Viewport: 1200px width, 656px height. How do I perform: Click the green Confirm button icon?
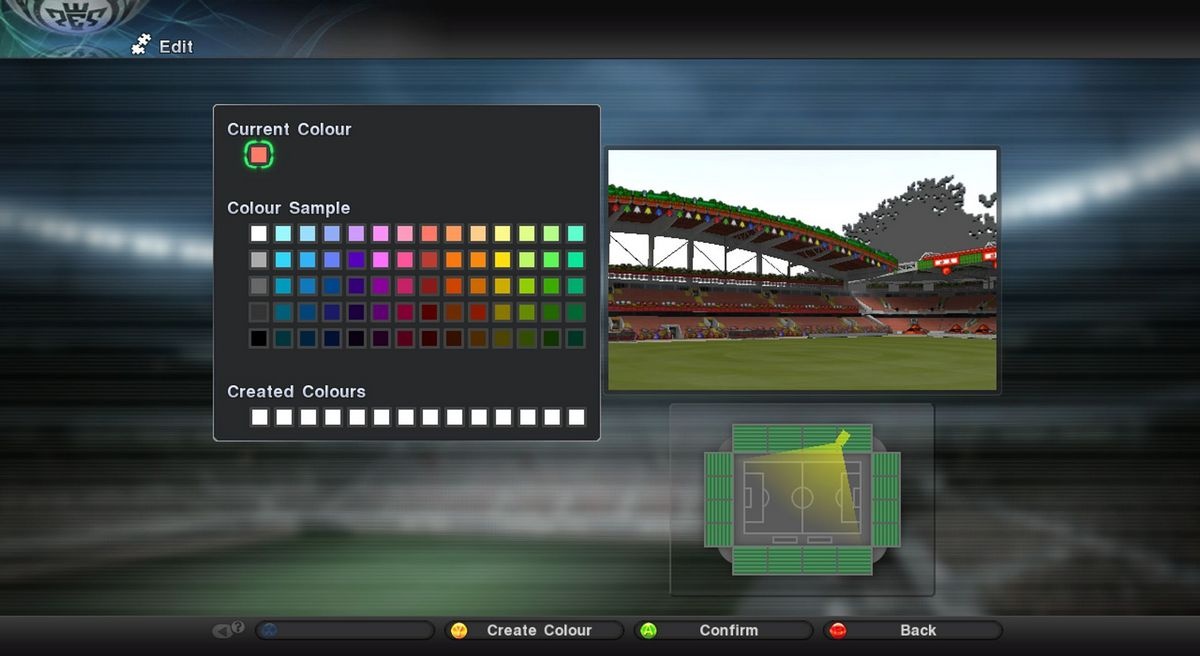[648, 630]
